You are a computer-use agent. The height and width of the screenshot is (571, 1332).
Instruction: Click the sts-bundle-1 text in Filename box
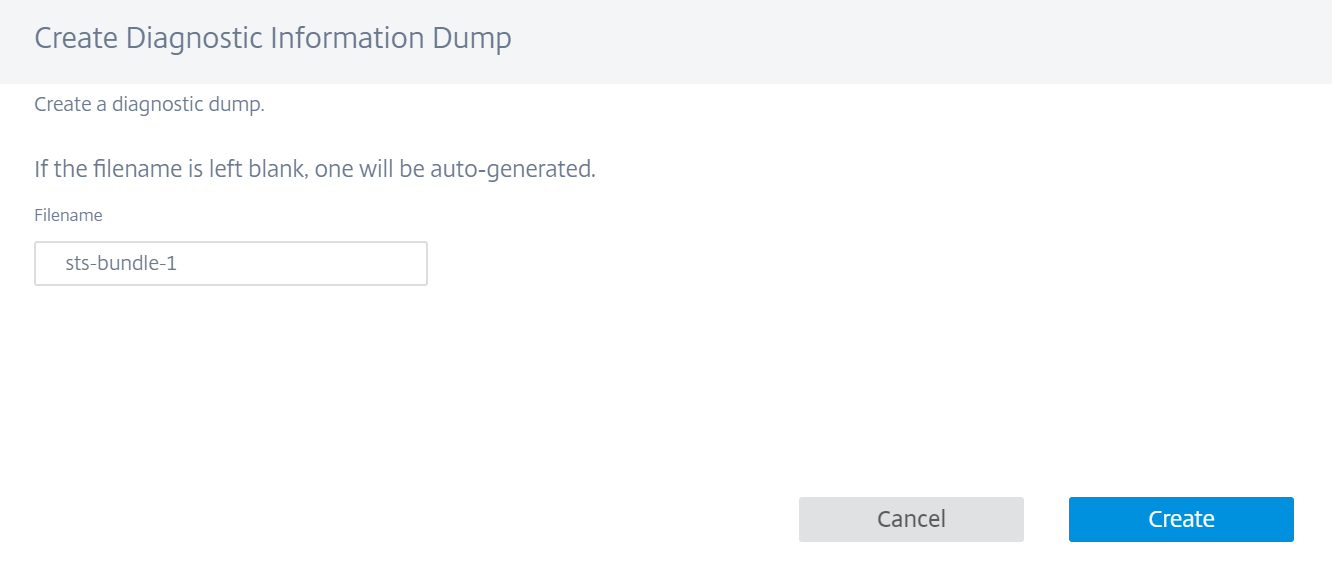pos(121,264)
